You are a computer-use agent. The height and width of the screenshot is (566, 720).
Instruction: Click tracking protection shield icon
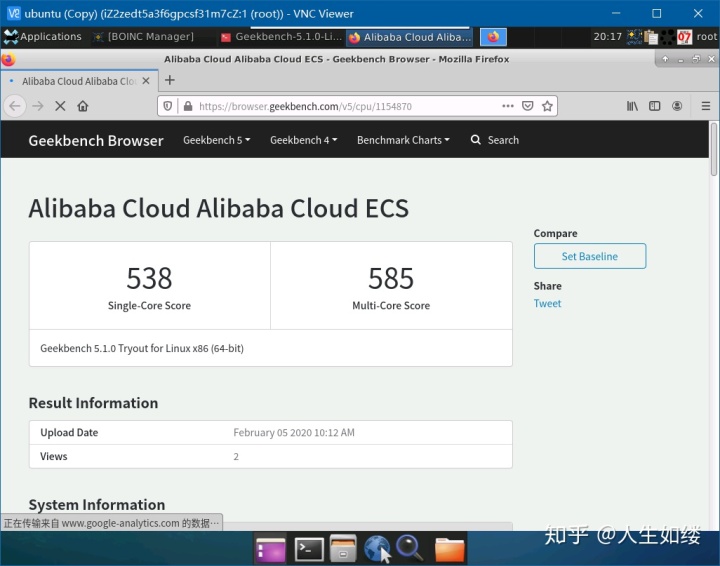pos(168,106)
